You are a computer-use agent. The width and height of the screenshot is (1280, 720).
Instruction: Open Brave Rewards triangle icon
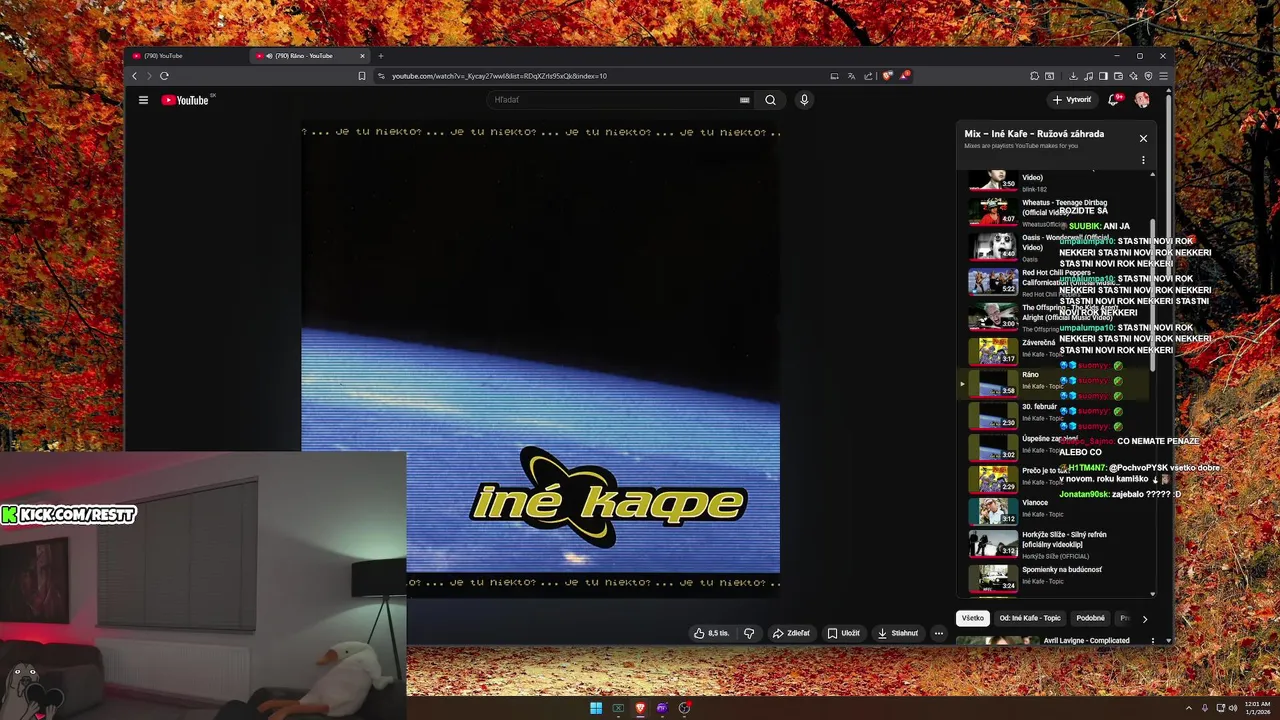click(904, 76)
